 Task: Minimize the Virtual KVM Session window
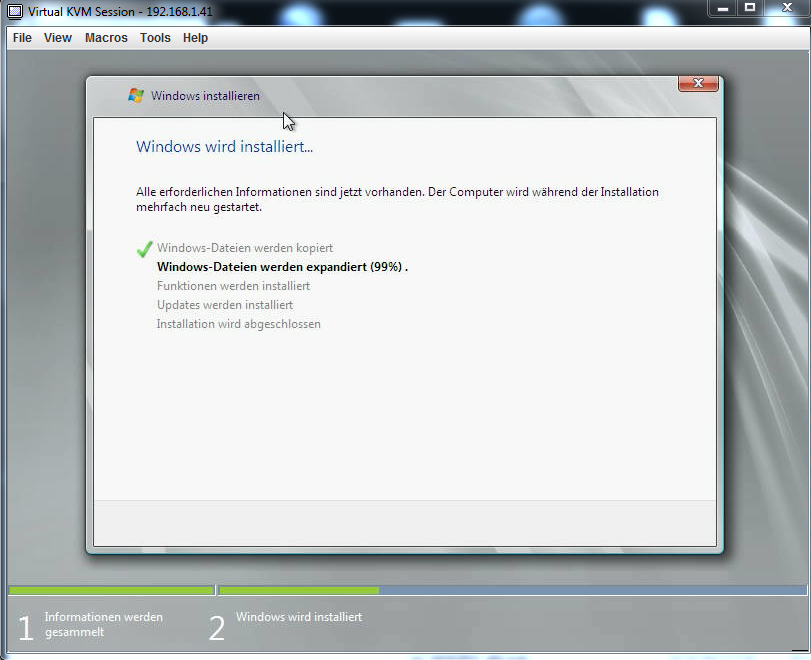723,8
